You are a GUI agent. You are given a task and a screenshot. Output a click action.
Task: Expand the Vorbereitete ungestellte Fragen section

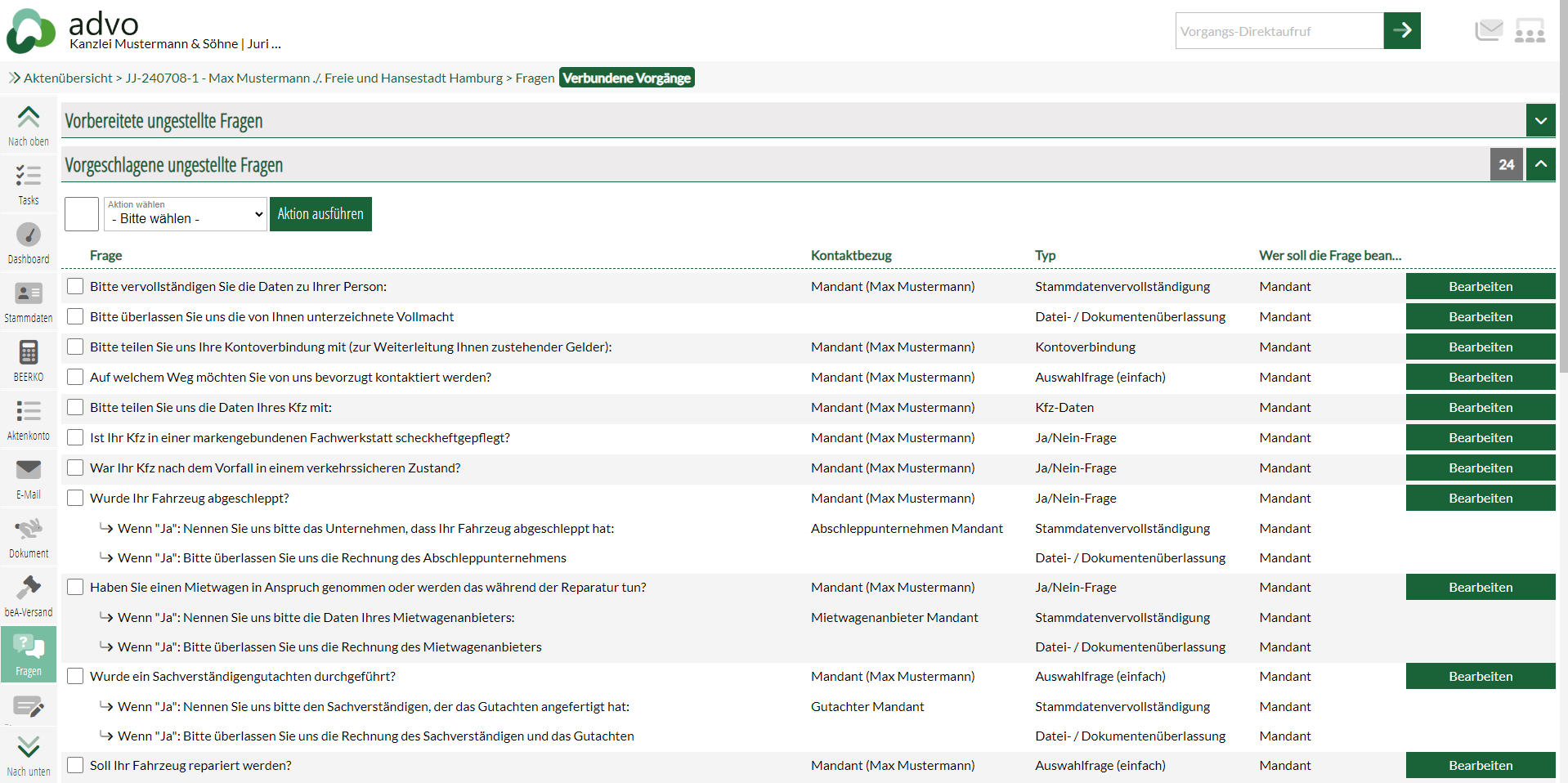pyautogui.click(x=1540, y=121)
